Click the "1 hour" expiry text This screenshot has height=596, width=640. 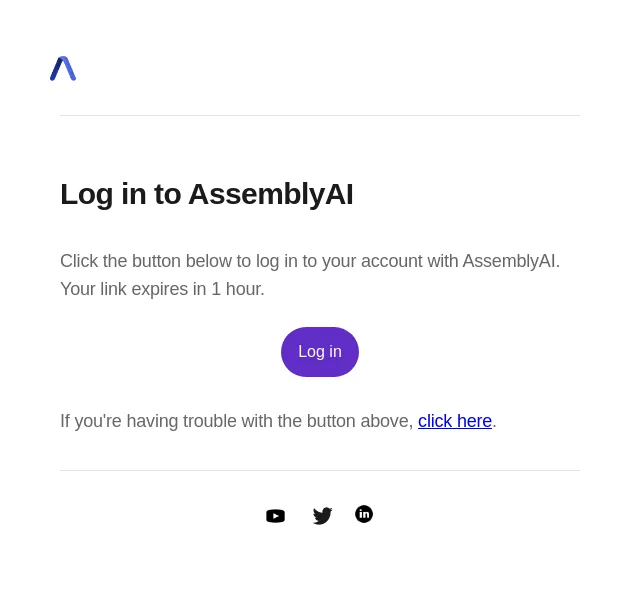237,289
